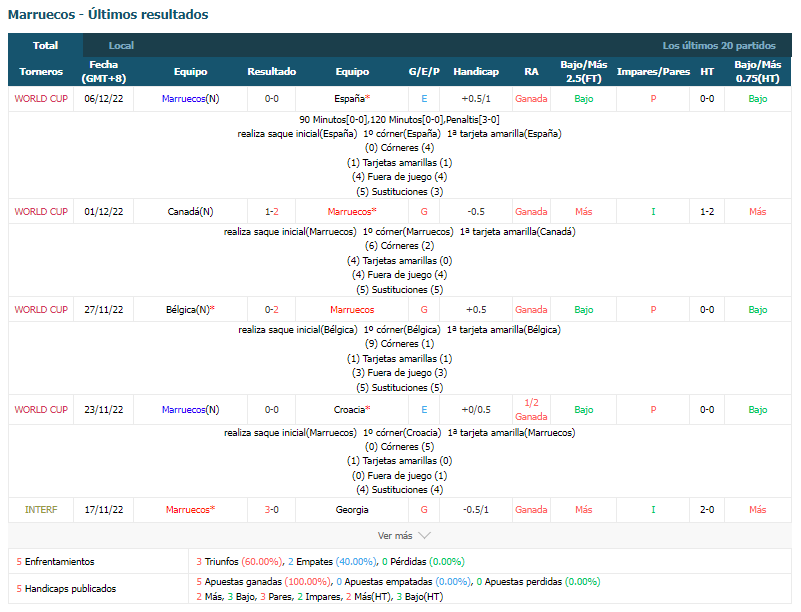This screenshot has height=612, width=801.
Task: Click '1/2 Ganada' in Croacia row
Action: (531, 410)
